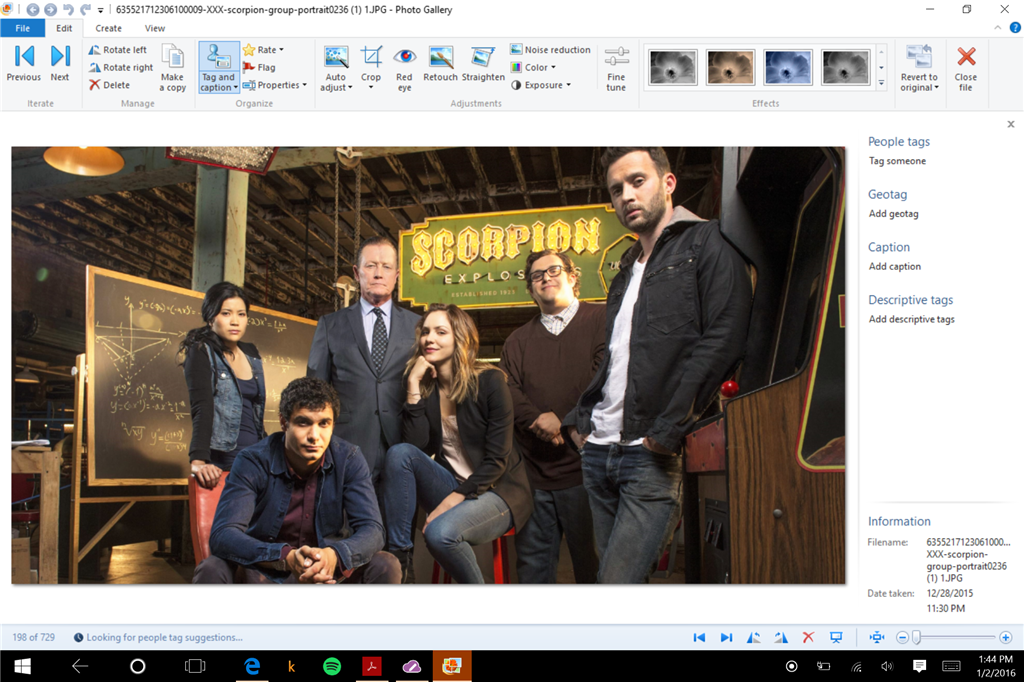
Task: Click status bar rotate left icon
Action: click(754, 638)
